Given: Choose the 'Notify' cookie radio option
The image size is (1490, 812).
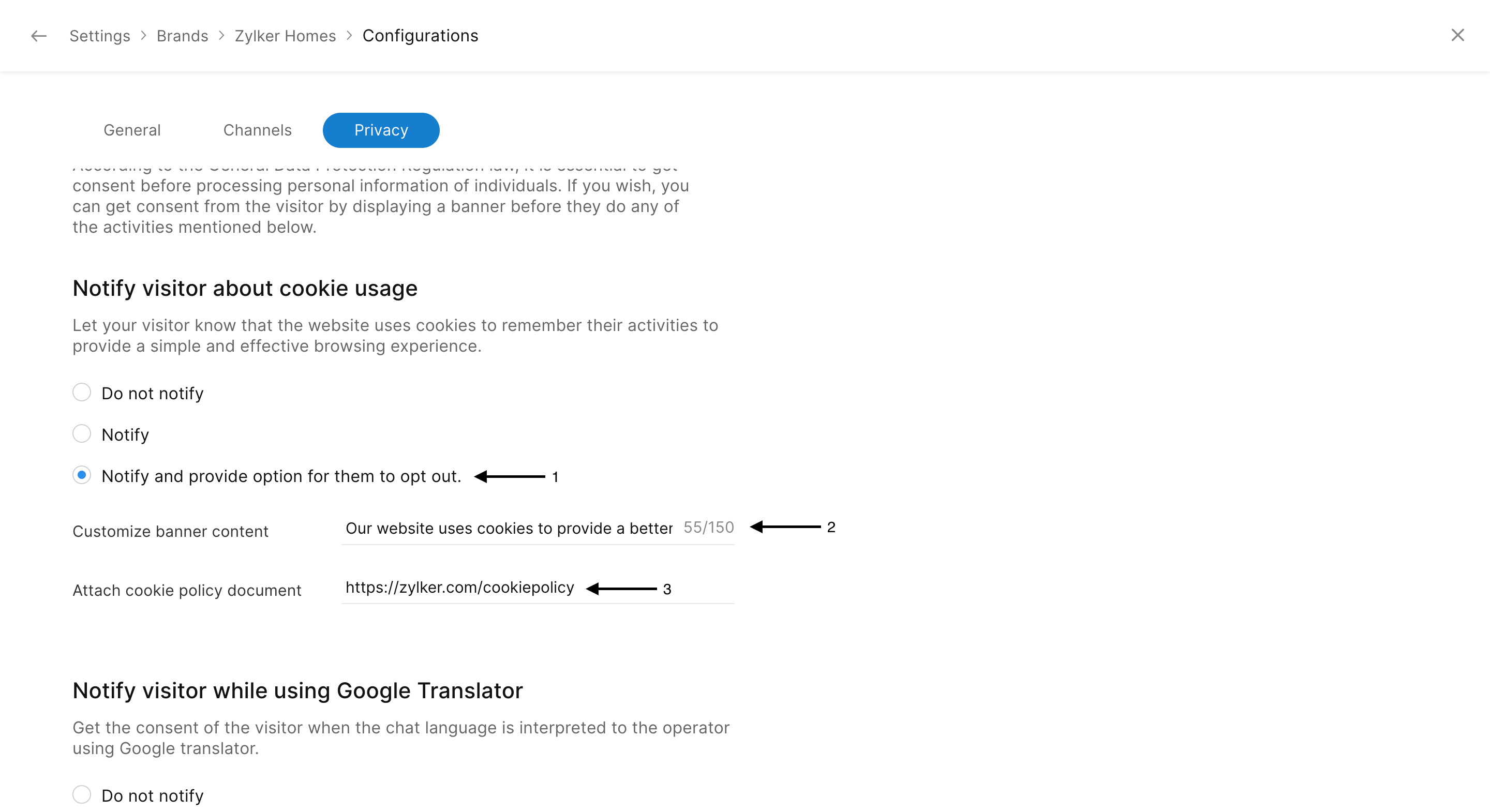Looking at the screenshot, I should pyautogui.click(x=82, y=434).
